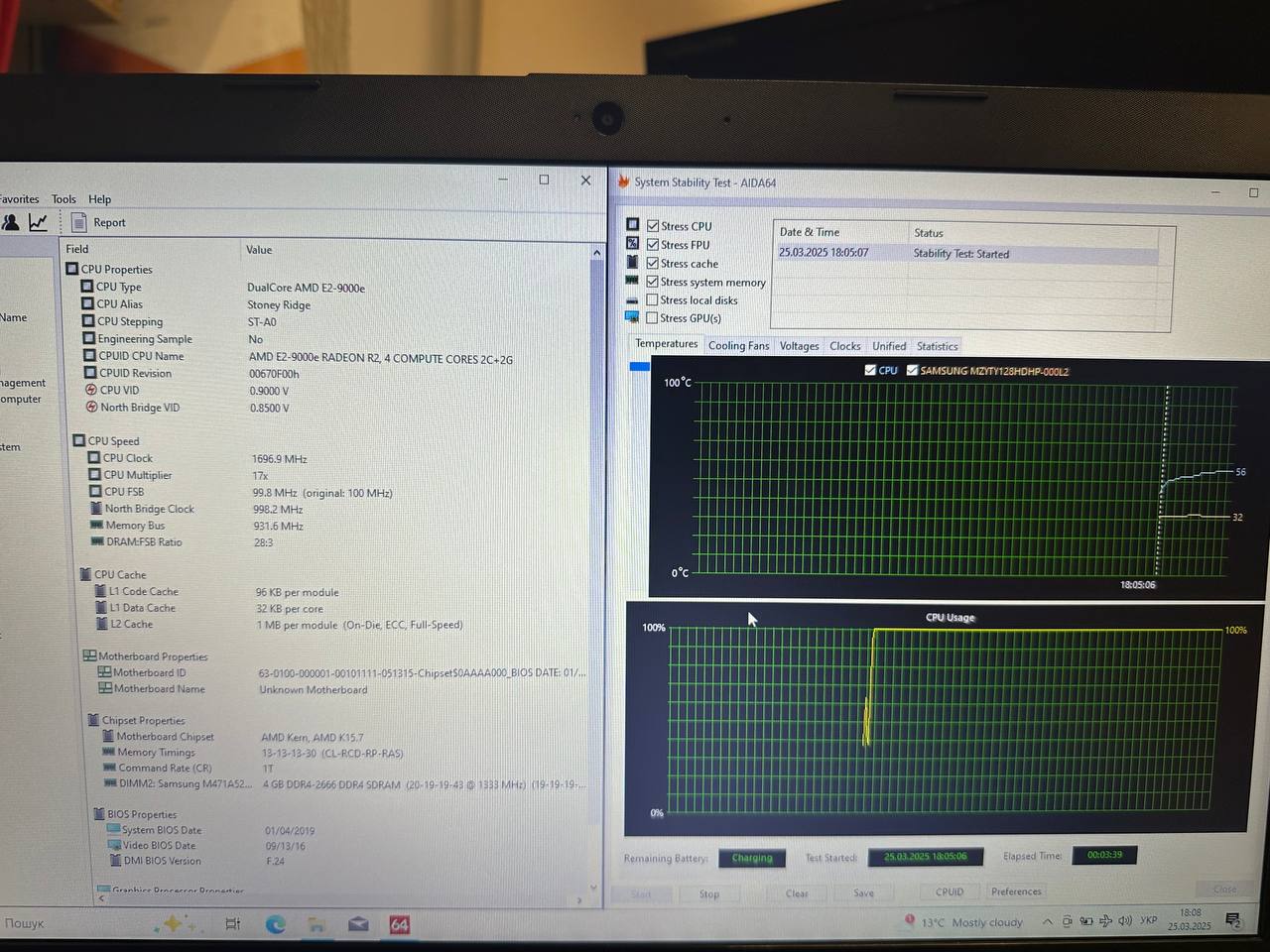Open the Mail app taskbar icon
The image size is (1270, 952).
358,924
